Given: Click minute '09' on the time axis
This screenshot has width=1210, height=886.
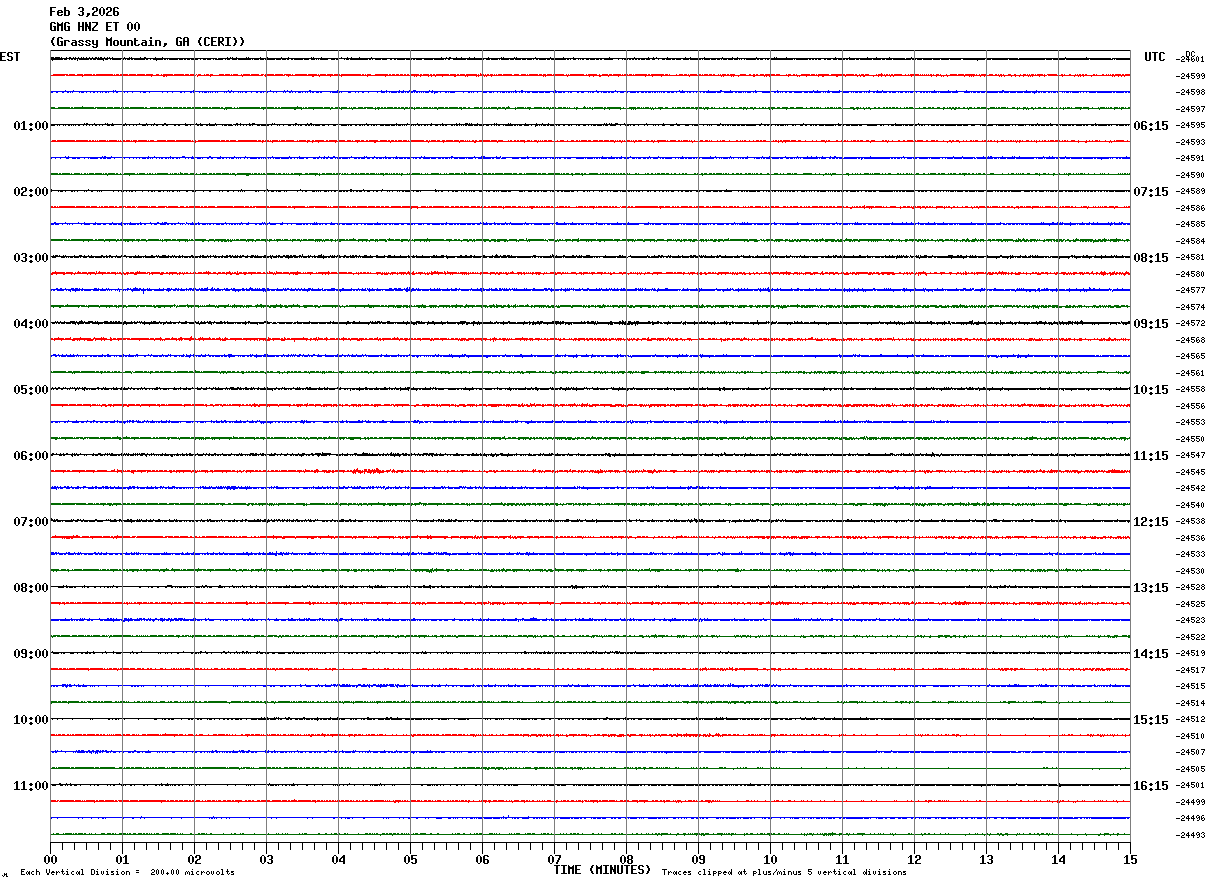Looking at the screenshot, I should pos(698,859).
